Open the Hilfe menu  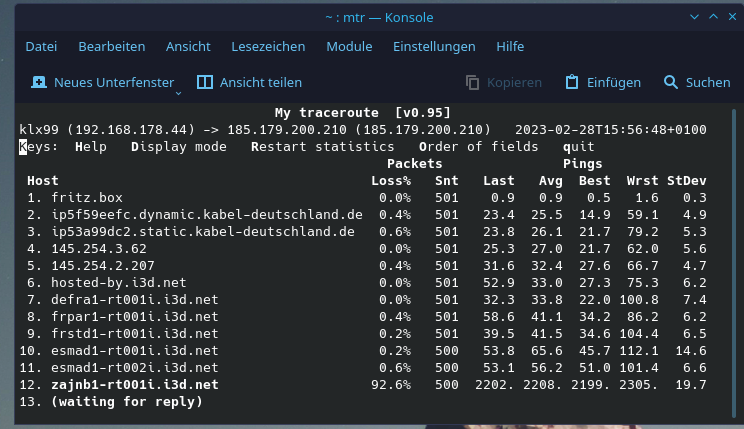click(510, 47)
